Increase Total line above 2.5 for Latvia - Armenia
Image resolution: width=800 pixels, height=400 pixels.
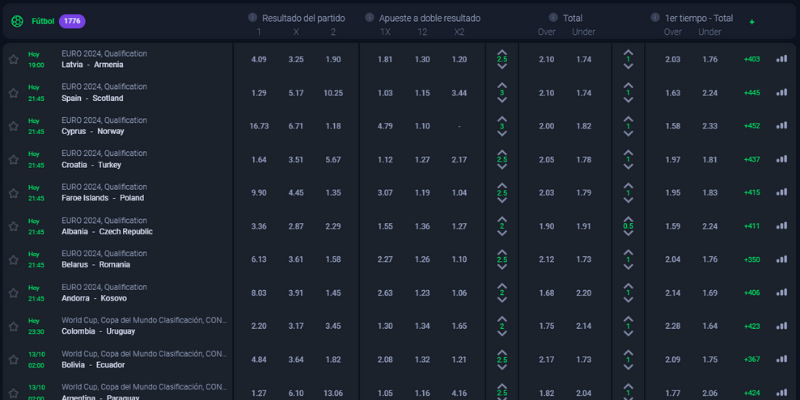(x=502, y=52)
